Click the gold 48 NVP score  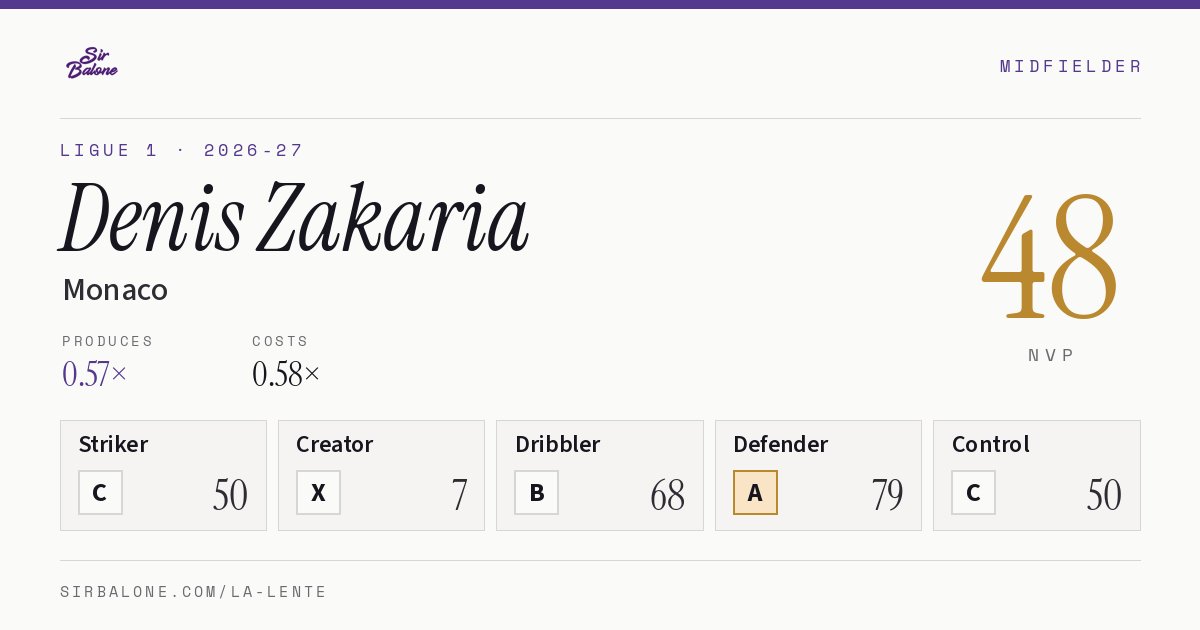tap(1050, 255)
